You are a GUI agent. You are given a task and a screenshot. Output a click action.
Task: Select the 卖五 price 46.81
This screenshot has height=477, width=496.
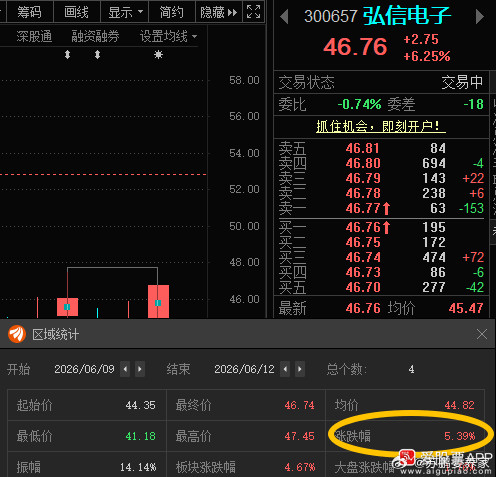[x=363, y=148]
